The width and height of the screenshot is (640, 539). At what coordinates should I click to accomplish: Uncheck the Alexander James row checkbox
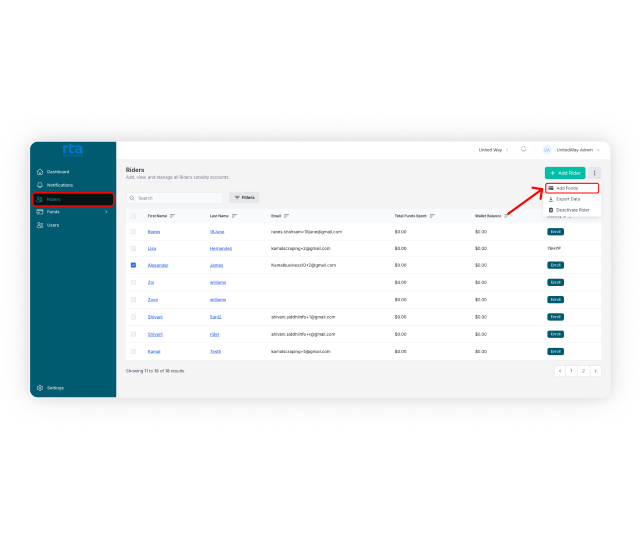[133, 265]
